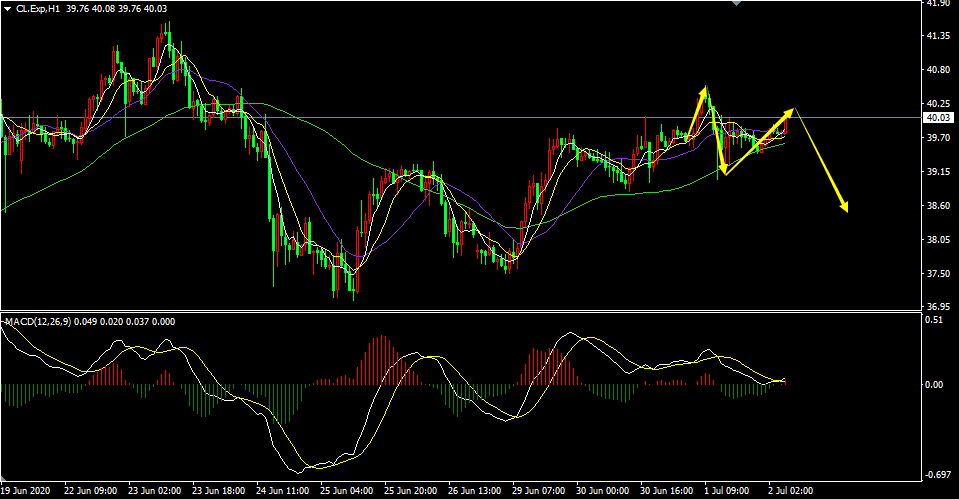Click the highlighted current price tag on price axis
959x499 pixels.
[x=939, y=117]
